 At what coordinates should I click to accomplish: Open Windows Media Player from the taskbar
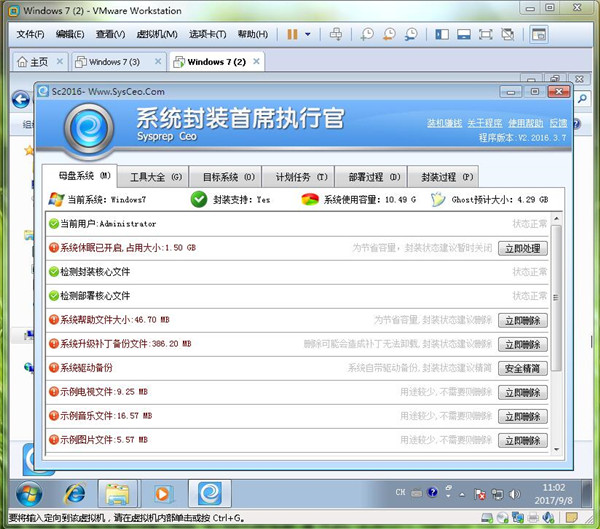(163, 494)
